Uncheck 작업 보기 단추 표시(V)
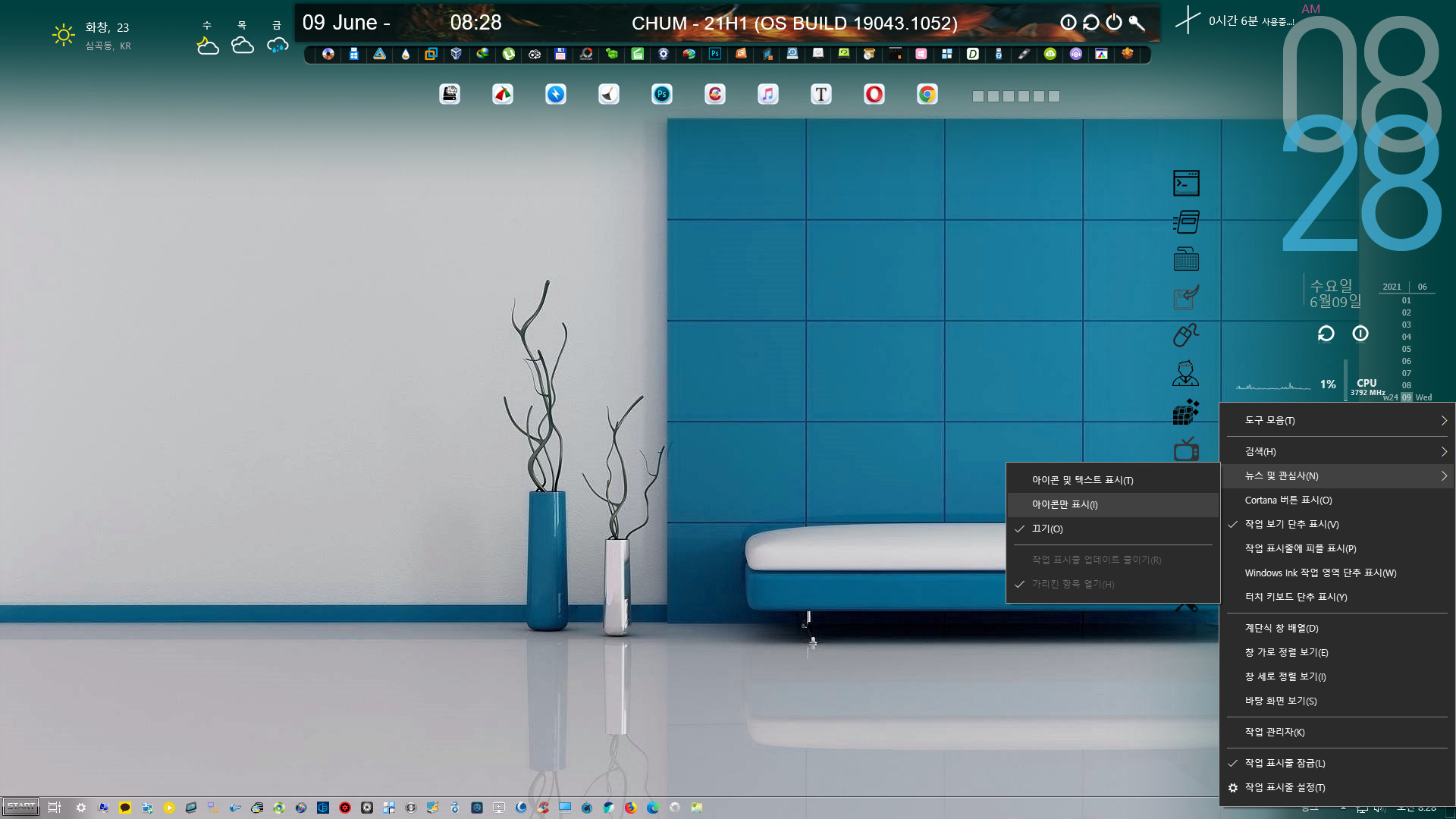Image resolution: width=1456 pixels, height=819 pixels. 1336,524
